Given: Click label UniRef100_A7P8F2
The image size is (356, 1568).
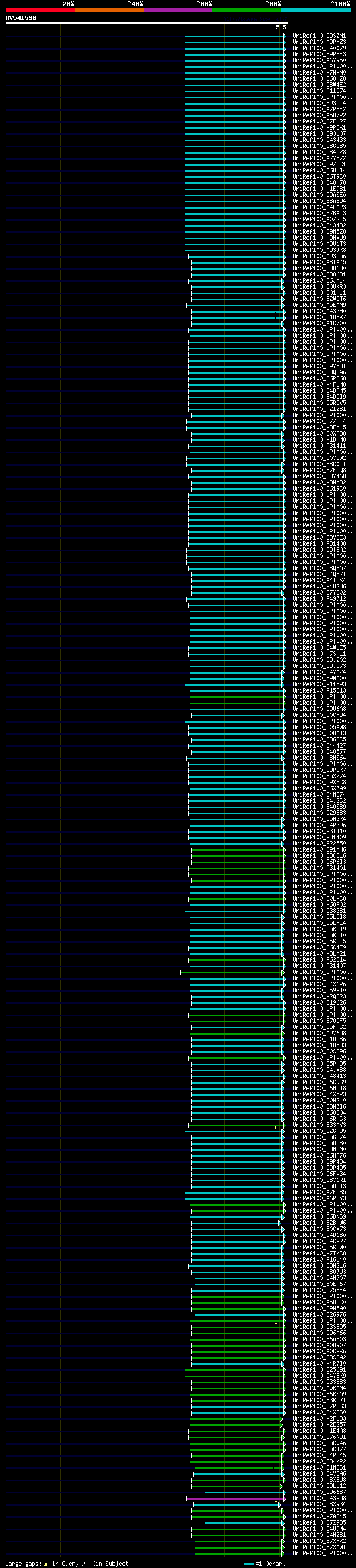Looking at the screenshot, I should (x=319, y=109).
